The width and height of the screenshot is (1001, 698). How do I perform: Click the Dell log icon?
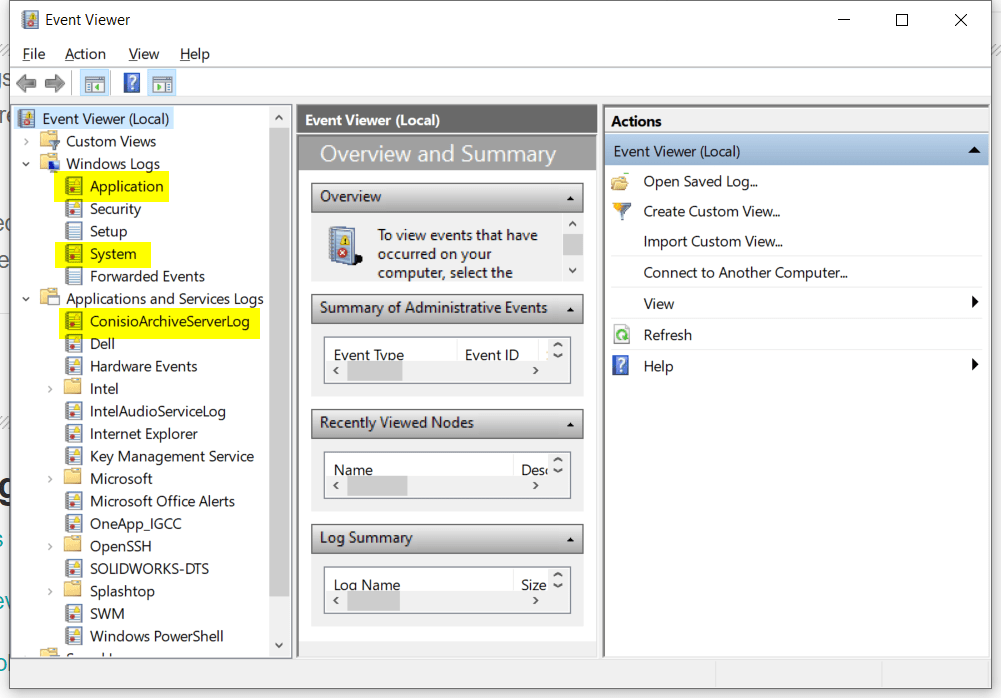(74, 344)
